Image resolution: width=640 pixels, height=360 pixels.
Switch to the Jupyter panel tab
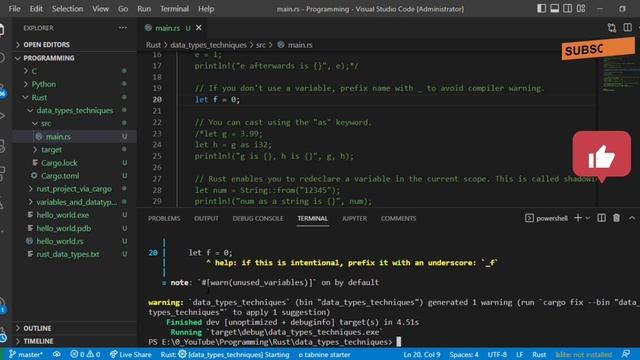click(354, 218)
